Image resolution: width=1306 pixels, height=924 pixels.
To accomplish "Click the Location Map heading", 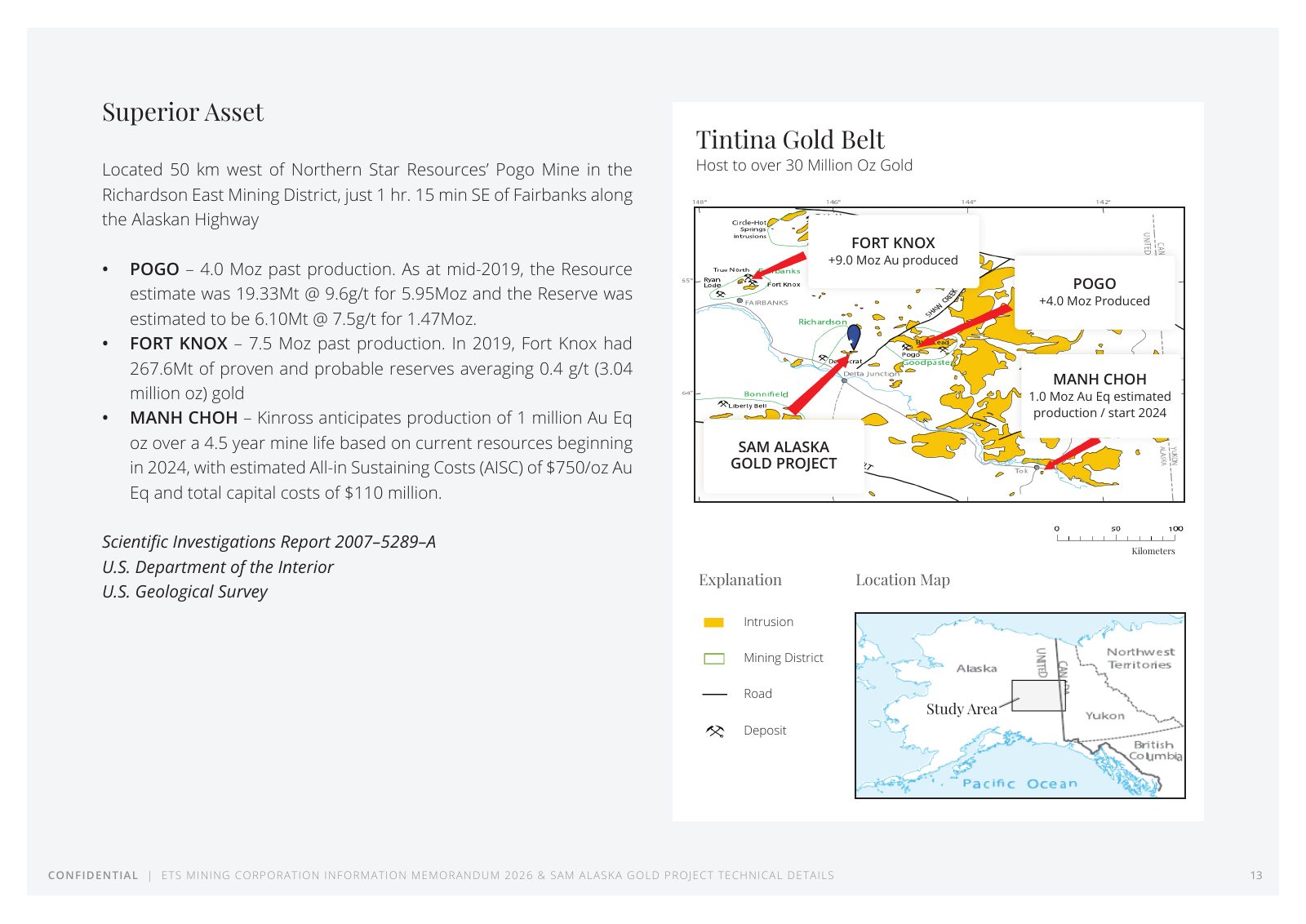I will (x=902, y=580).
